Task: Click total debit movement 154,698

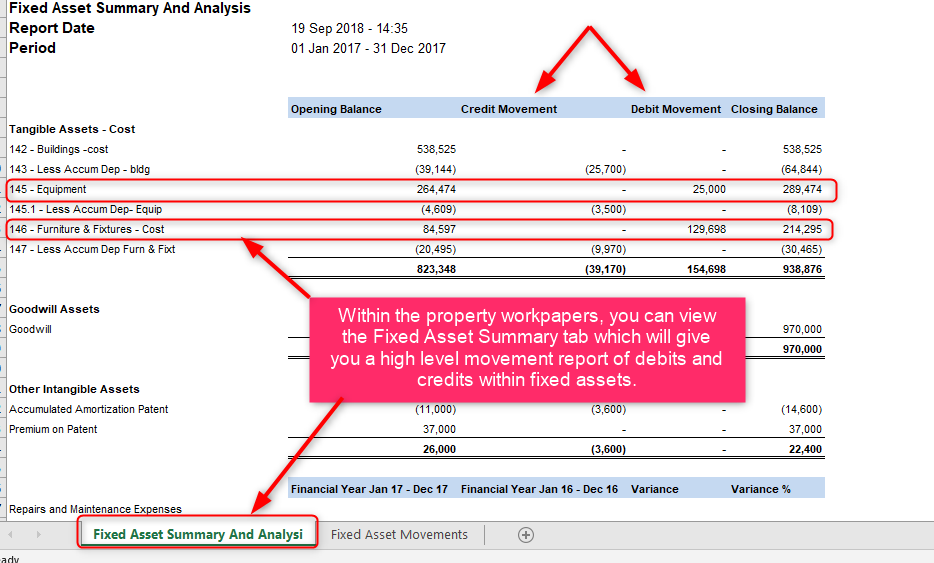Action: coord(706,269)
